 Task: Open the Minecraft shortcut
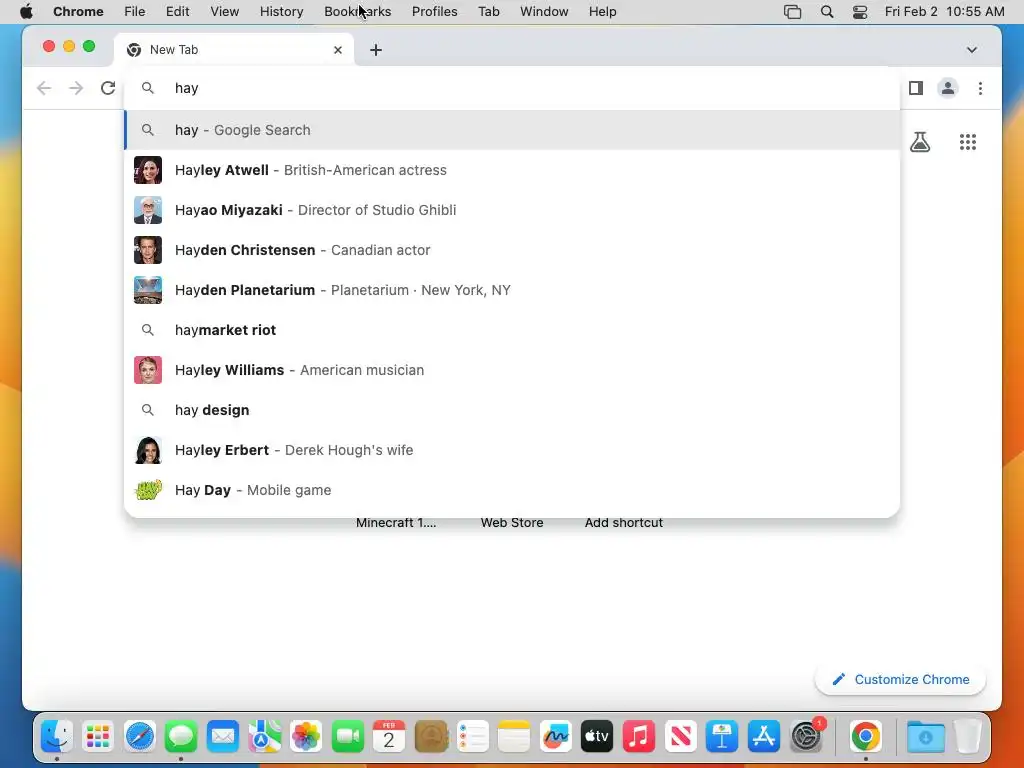(x=396, y=522)
